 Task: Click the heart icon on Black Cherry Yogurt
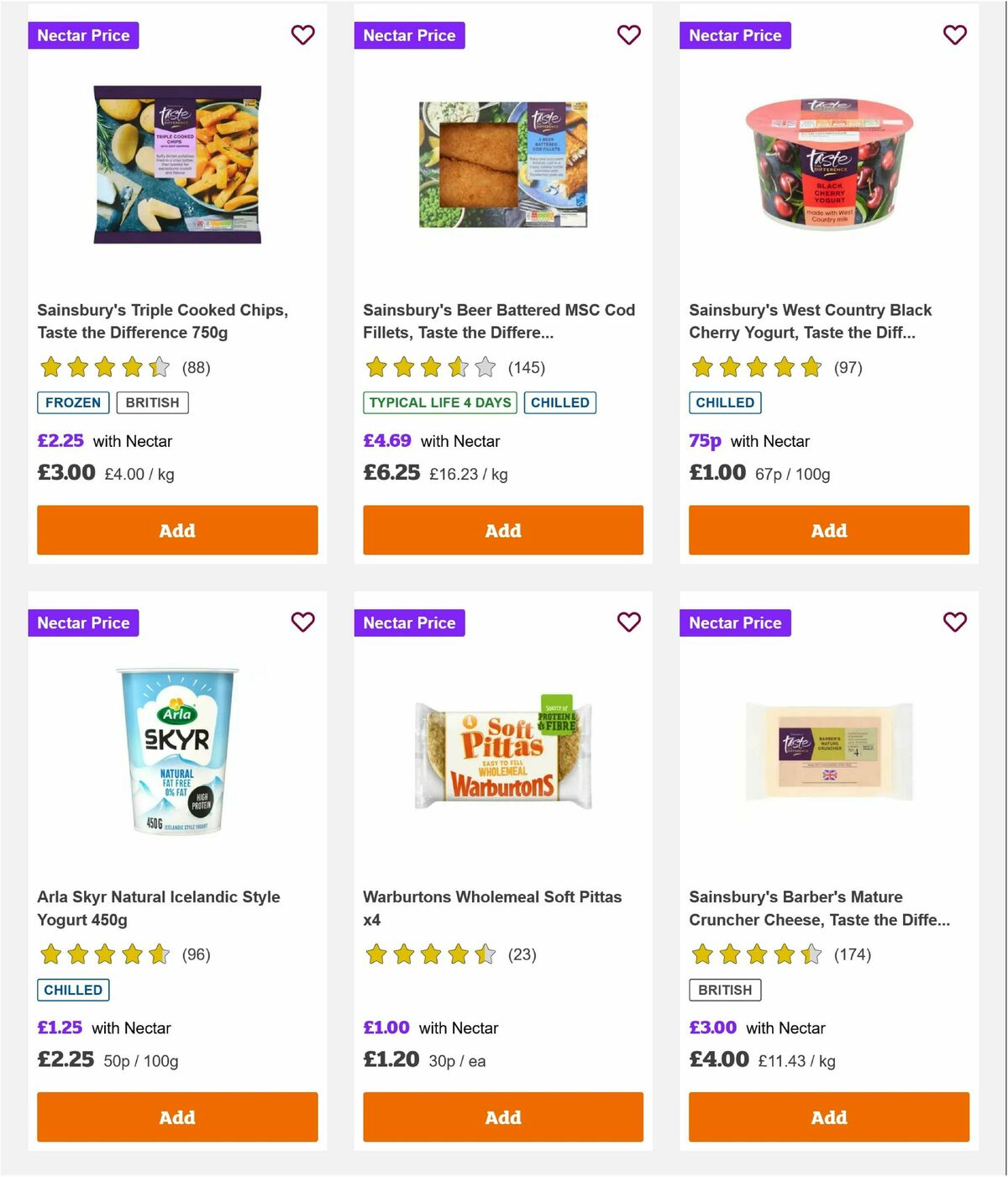click(954, 35)
